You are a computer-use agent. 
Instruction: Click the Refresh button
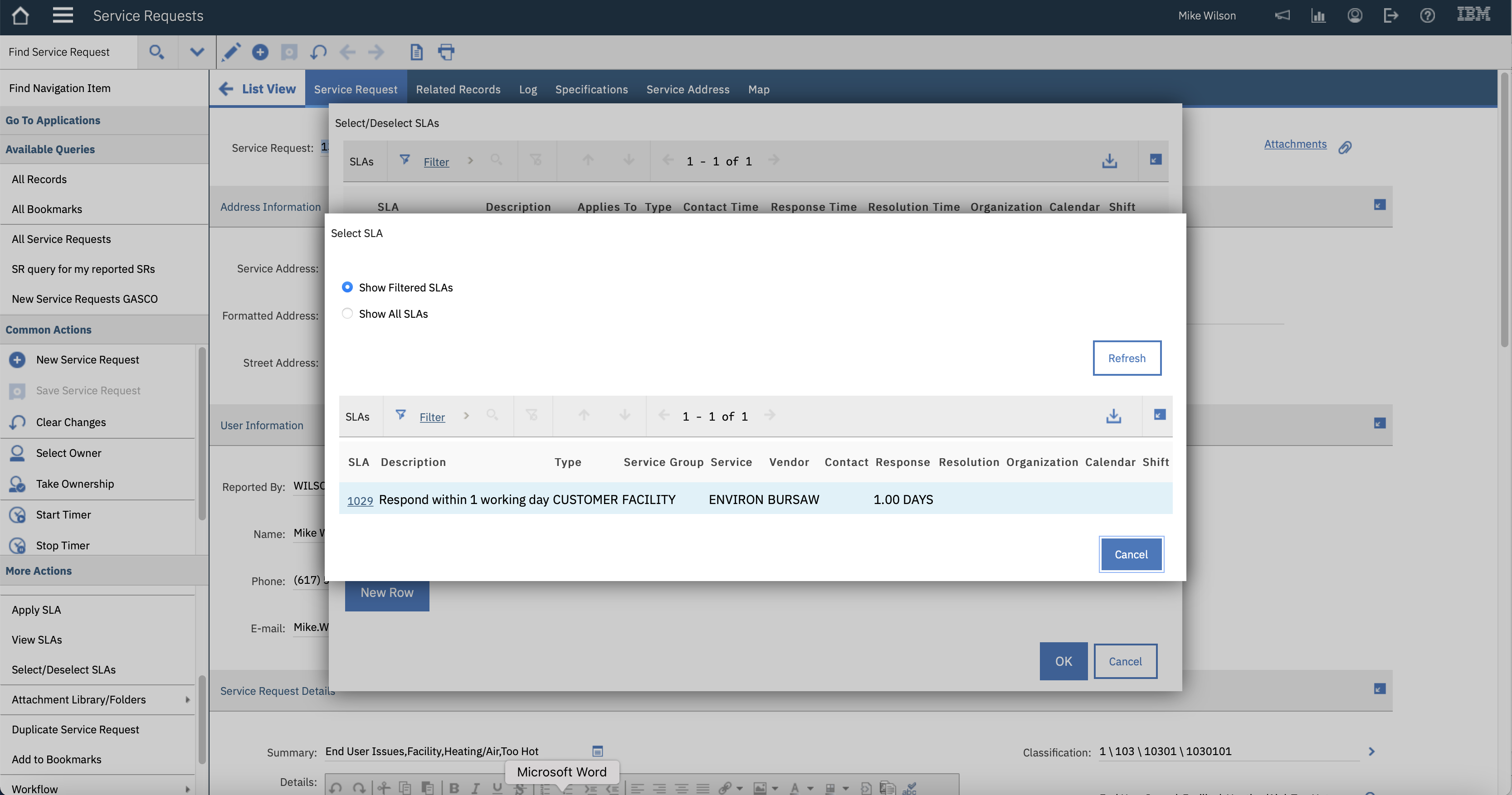(x=1127, y=358)
